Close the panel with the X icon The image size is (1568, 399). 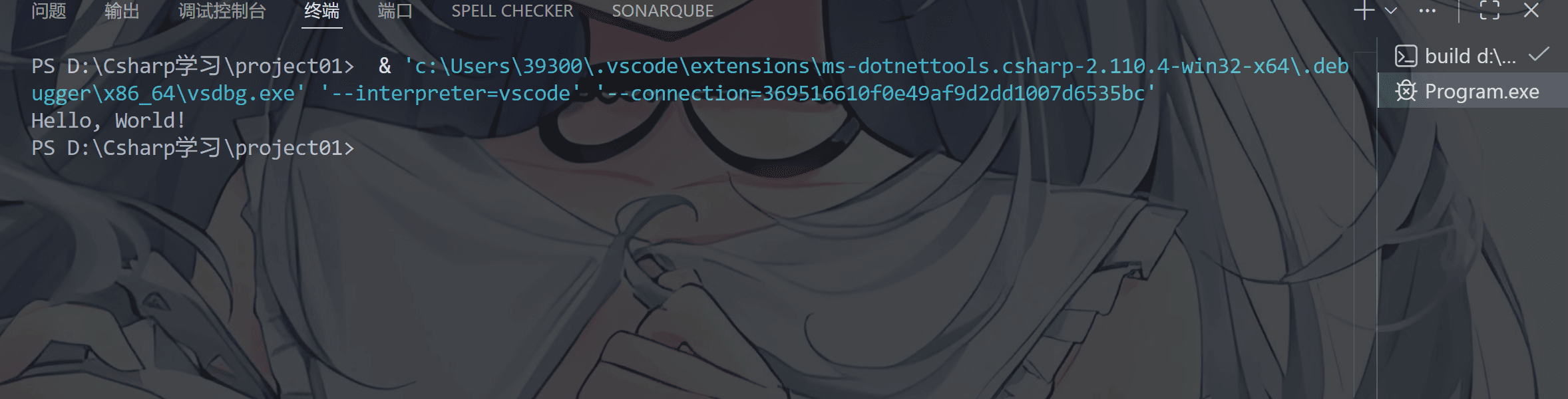coord(1531,11)
